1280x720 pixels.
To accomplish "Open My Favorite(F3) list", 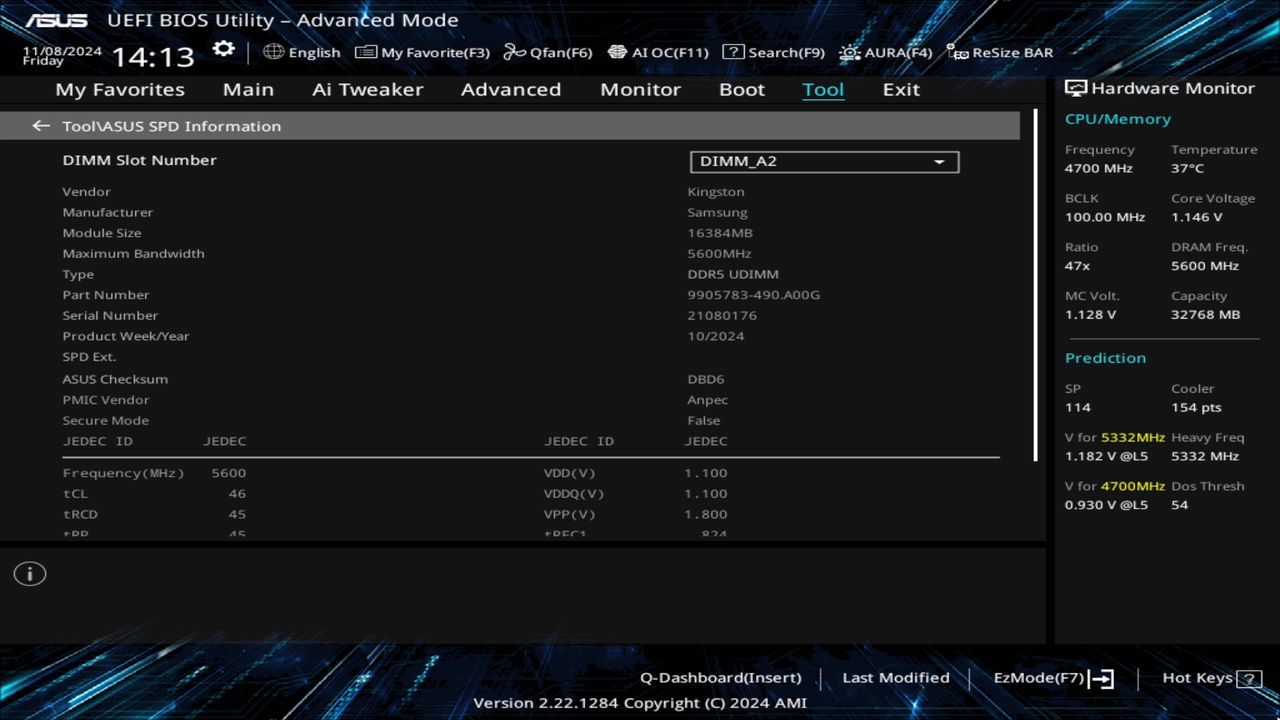I will pos(422,52).
